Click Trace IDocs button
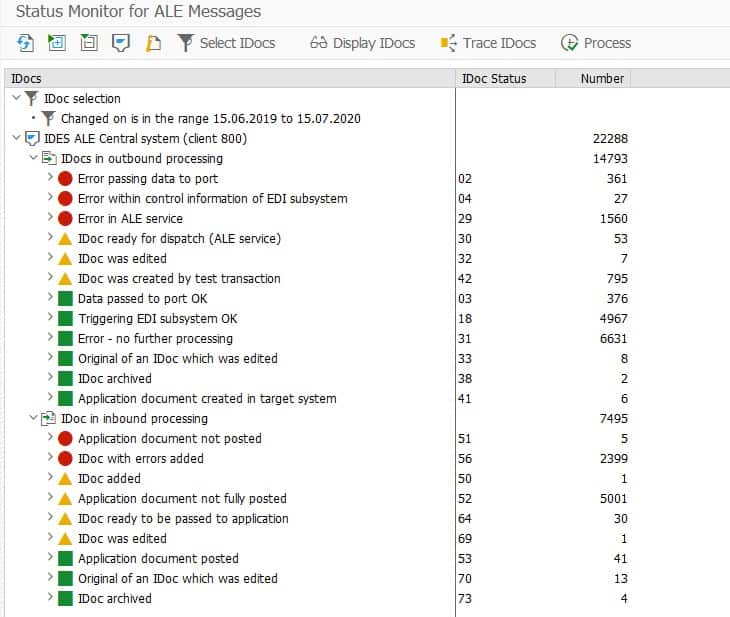This screenshot has height=617, width=730. (488, 43)
